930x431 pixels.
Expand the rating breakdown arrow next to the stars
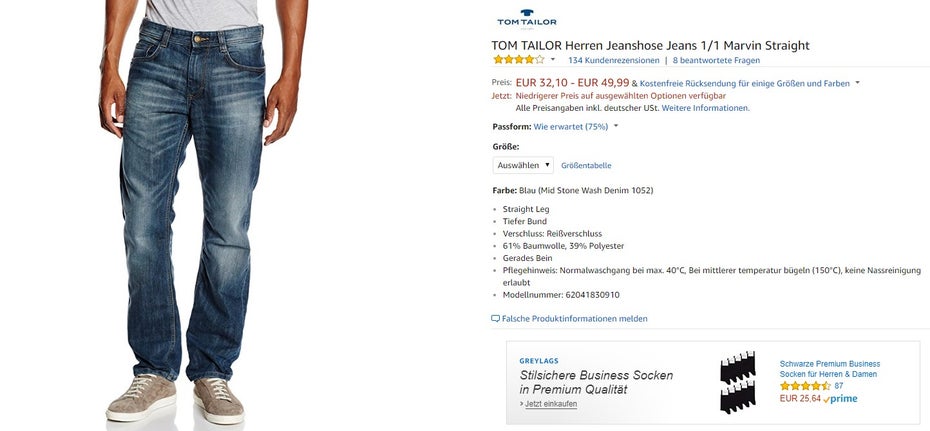tap(553, 60)
